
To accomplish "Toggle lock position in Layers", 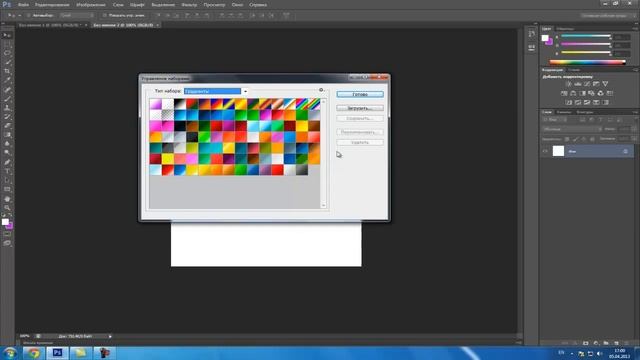I will click(584, 139).
